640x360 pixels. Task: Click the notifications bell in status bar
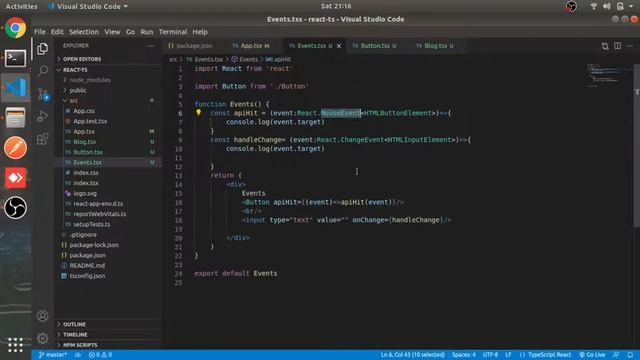pos(630,355)
